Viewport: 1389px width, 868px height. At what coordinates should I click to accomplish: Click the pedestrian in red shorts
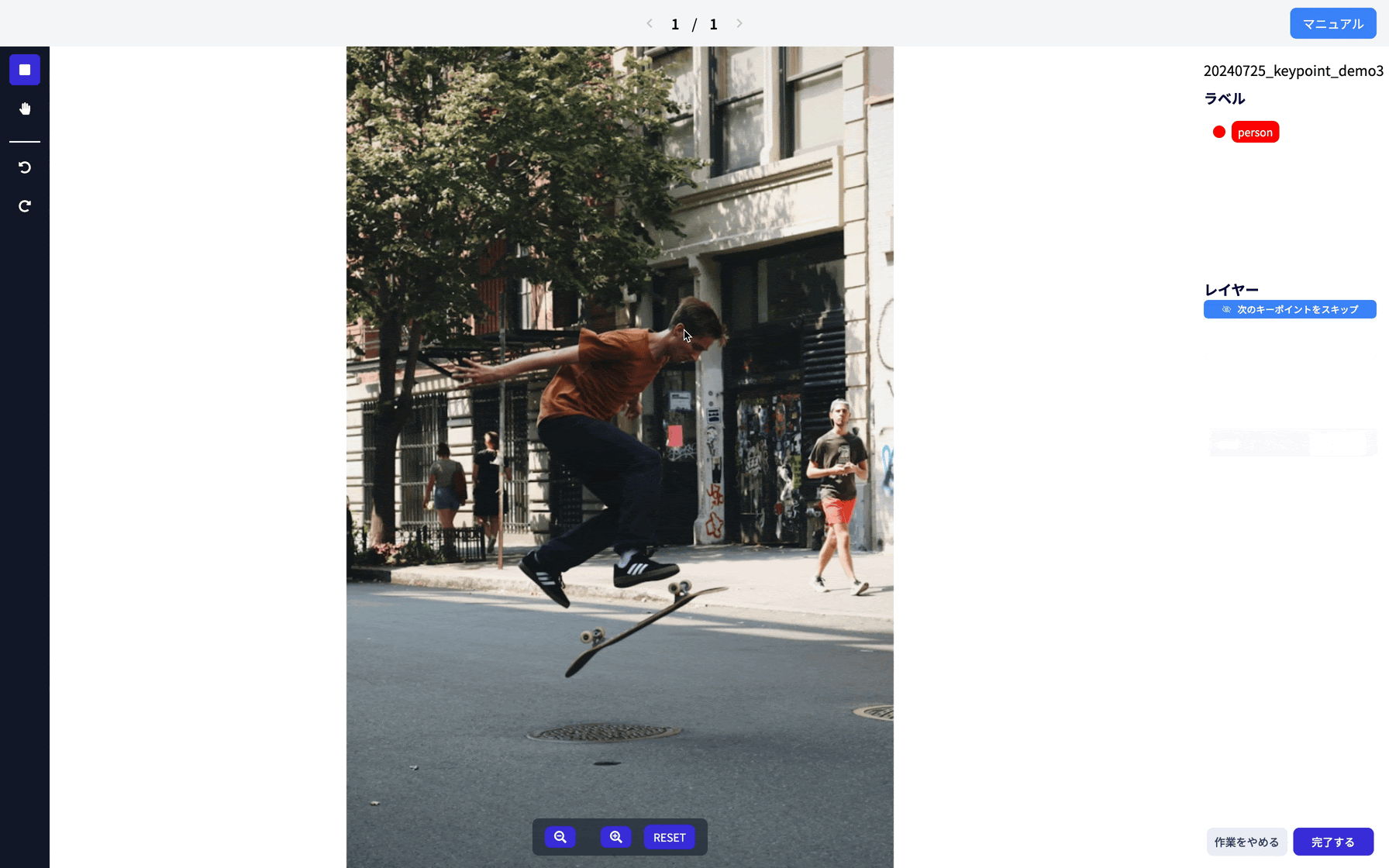[837, 488]
